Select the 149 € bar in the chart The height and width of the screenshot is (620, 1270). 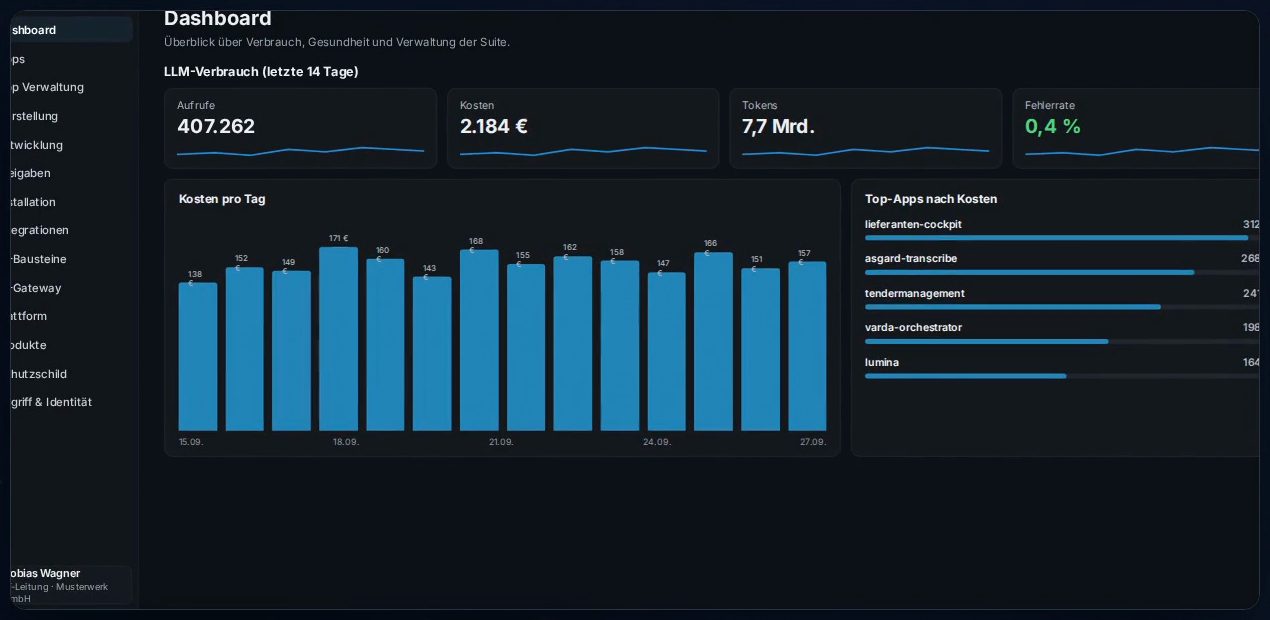(291, 351)
